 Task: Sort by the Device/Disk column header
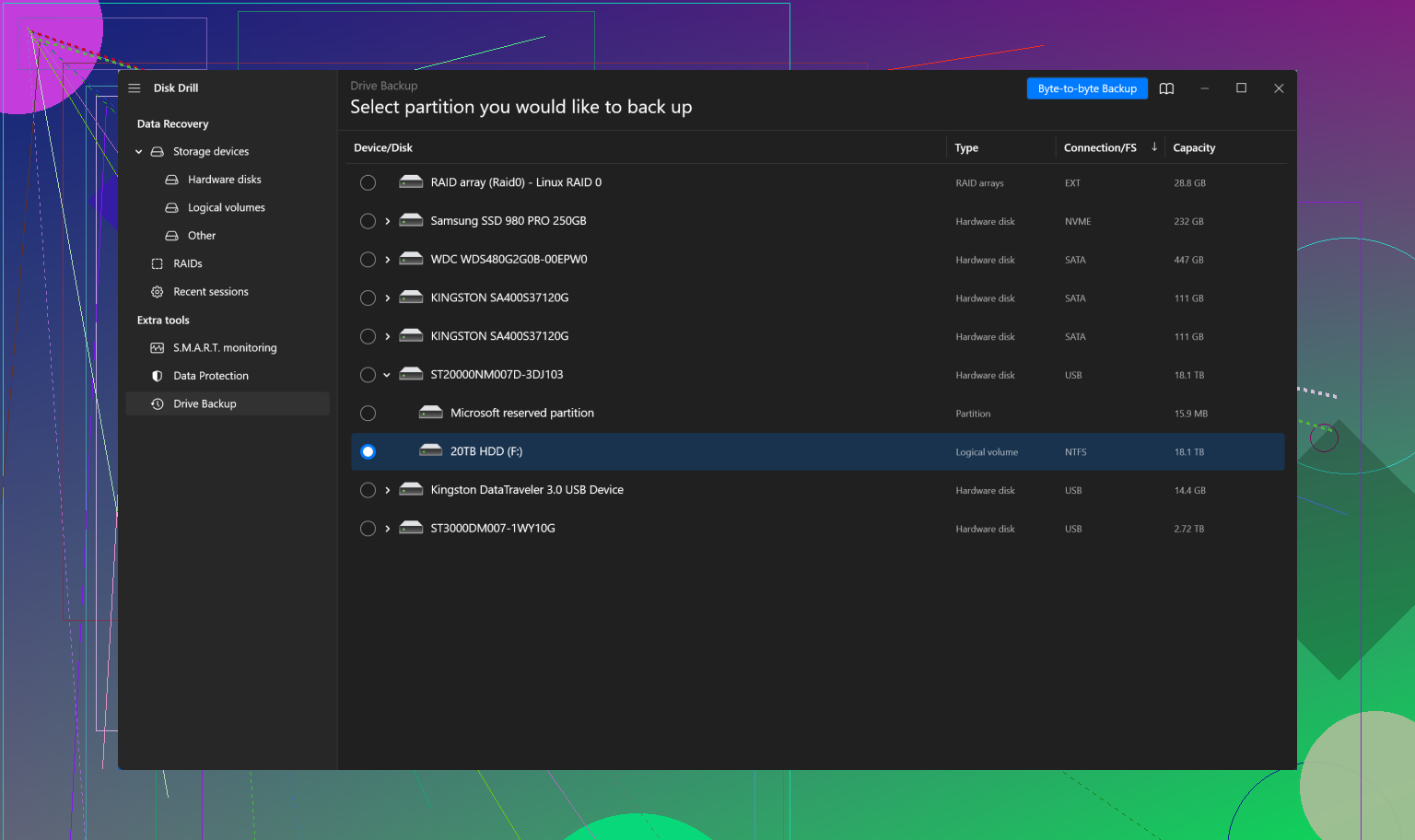pyautogui.click(x=383, y=147)
